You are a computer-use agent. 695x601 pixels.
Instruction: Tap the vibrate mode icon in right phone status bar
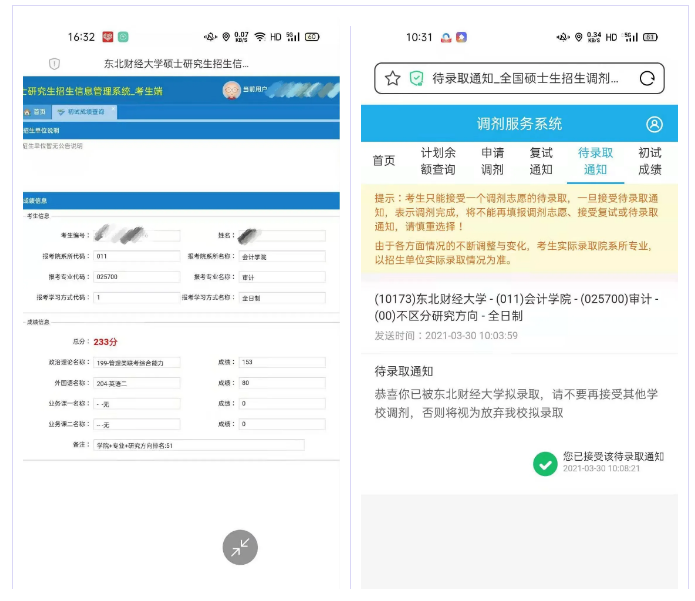(x=563, y=37)
